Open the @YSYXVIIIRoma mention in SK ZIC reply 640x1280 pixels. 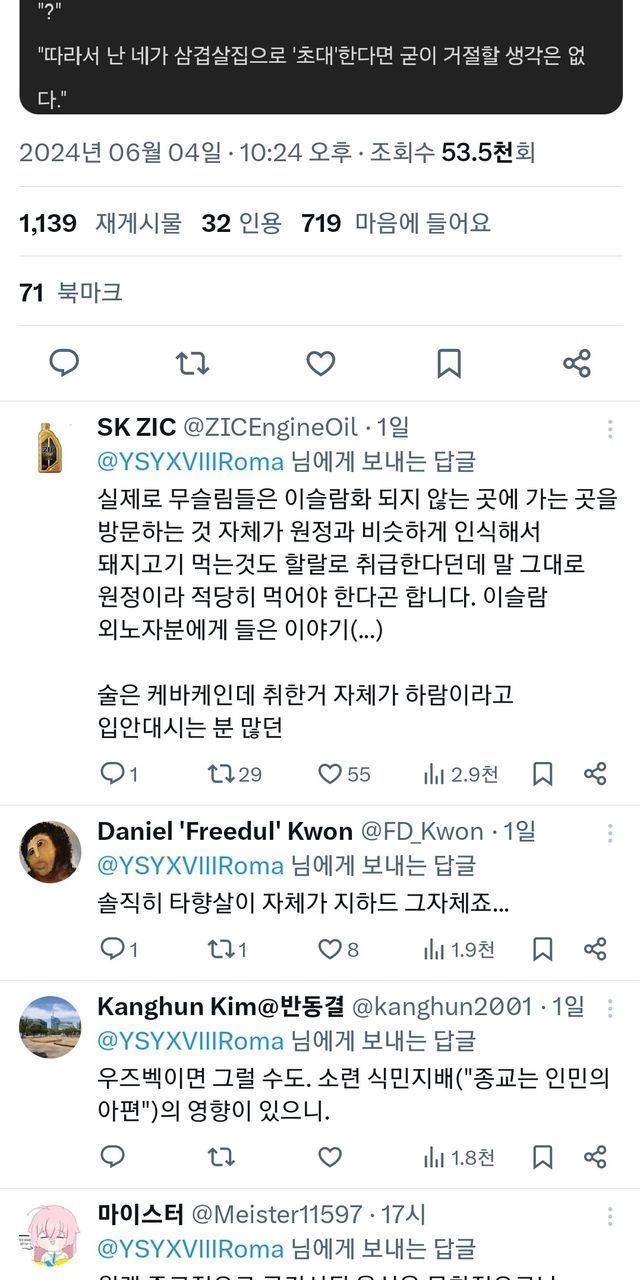(x=190, y=461)
